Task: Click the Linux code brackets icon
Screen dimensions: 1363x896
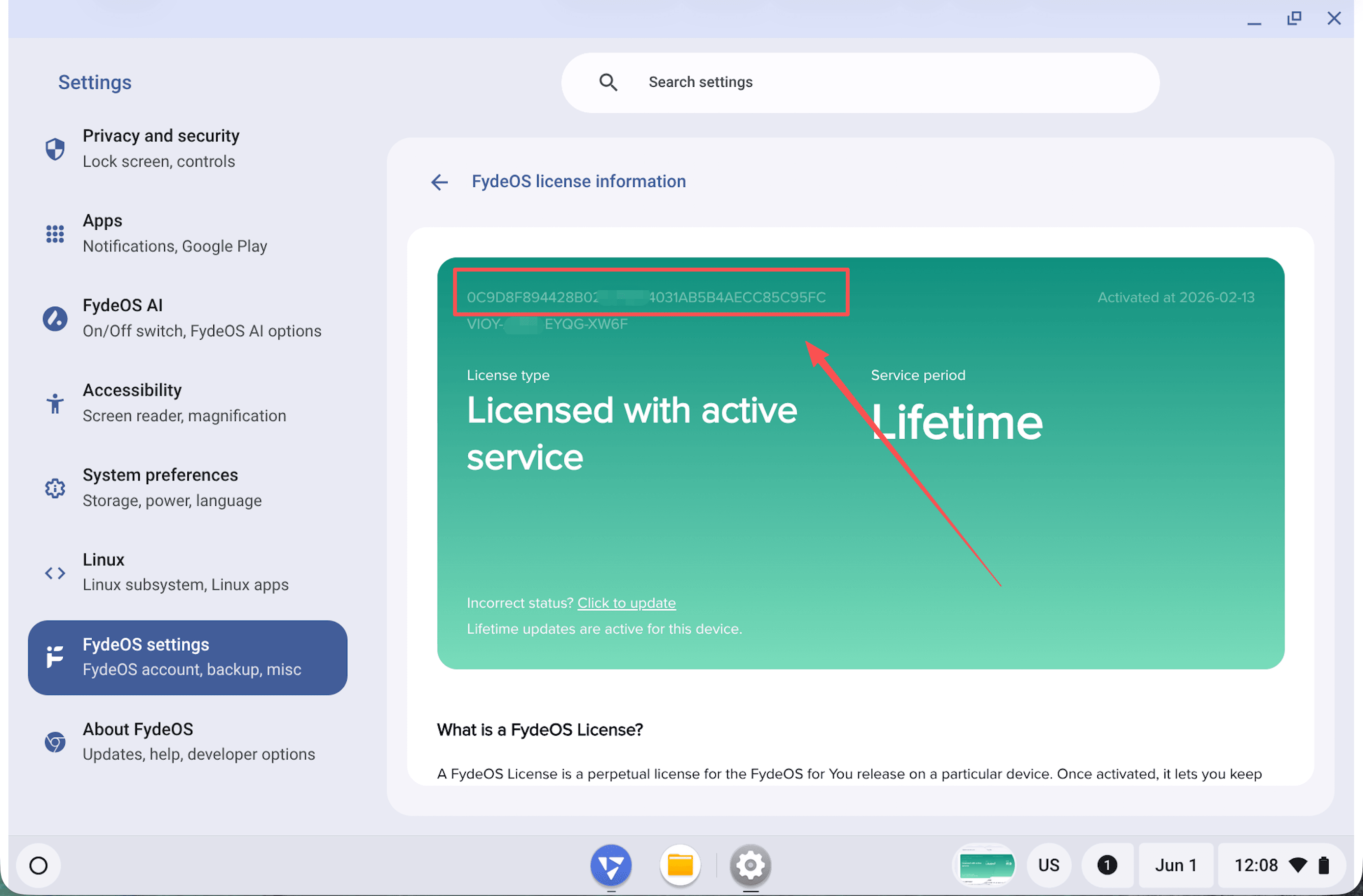Action: tap(55, 572)
